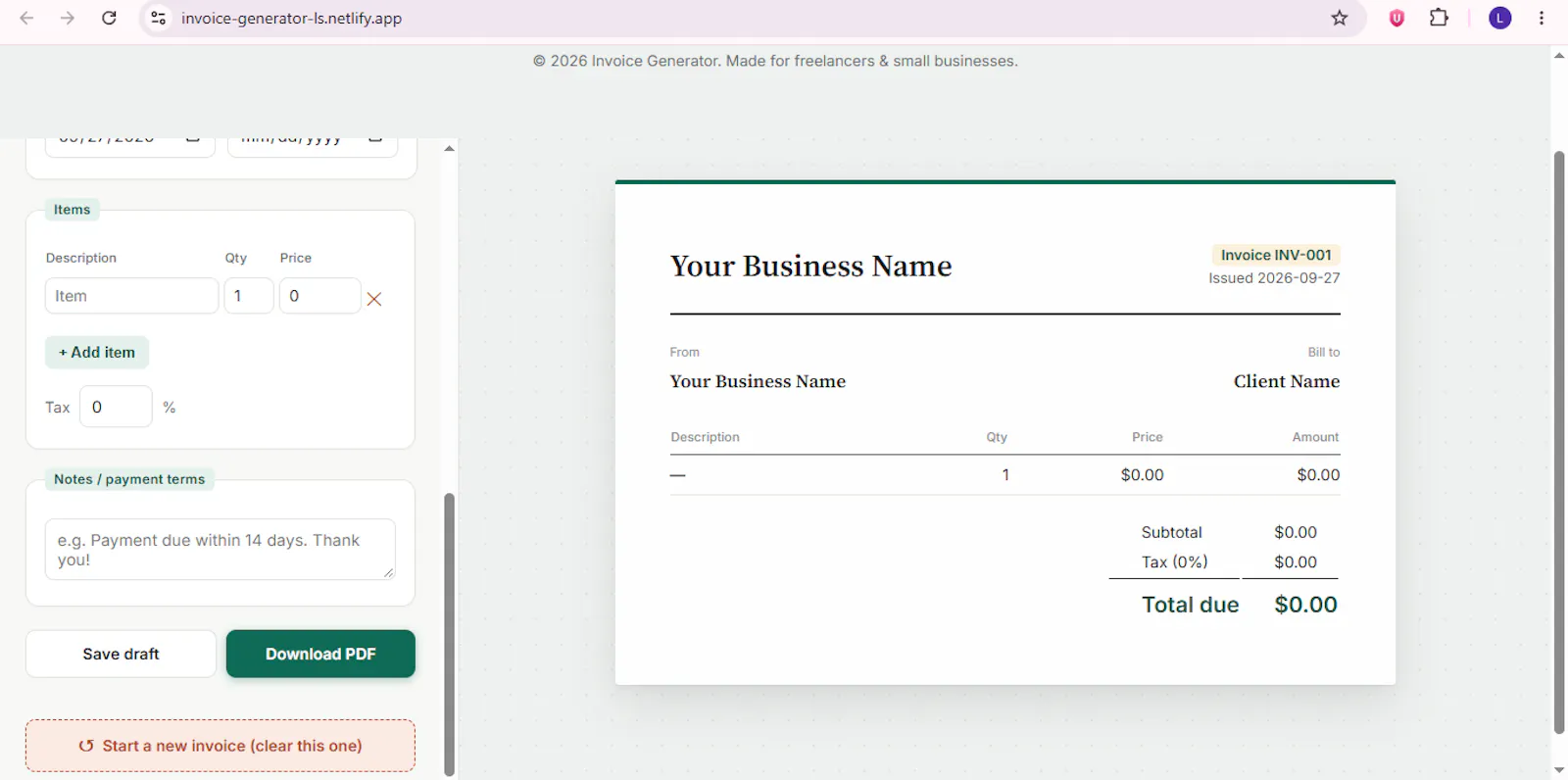The height and width of the screenshot is (780, 1568).
Task: Open the Extensions puzzle icon
Action: pos(1439,18)
